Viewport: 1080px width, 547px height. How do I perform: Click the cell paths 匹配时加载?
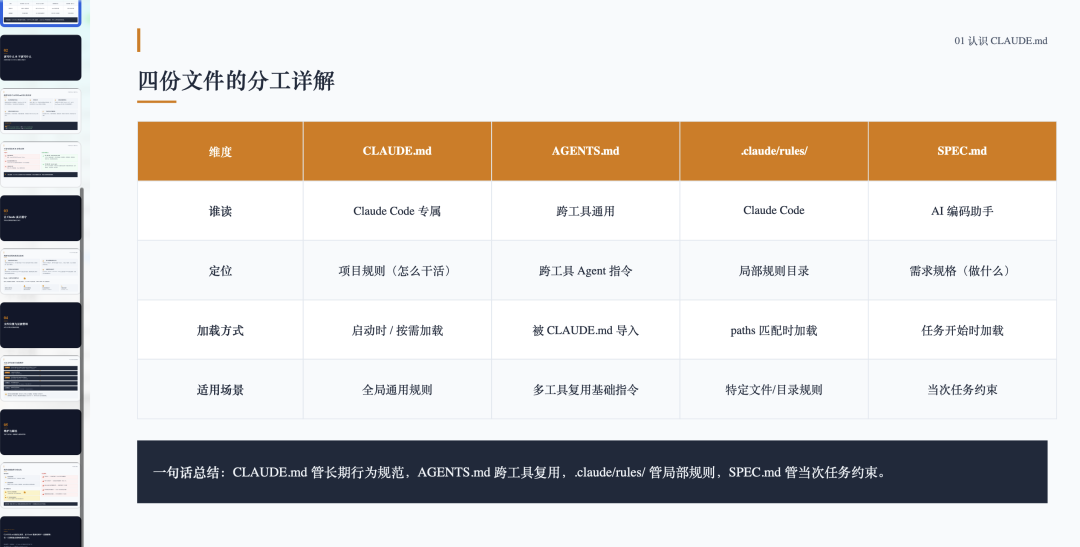pos(774,331)
